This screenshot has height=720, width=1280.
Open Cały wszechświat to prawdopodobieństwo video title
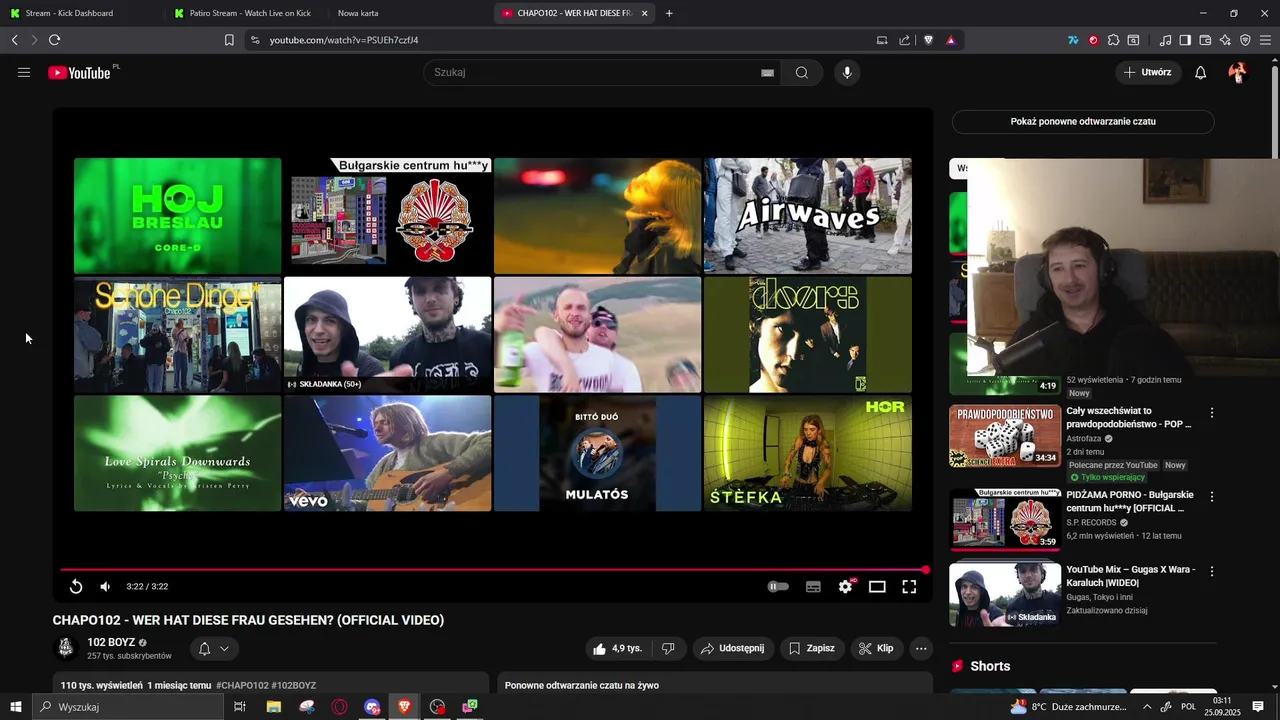click(1129, 417)
